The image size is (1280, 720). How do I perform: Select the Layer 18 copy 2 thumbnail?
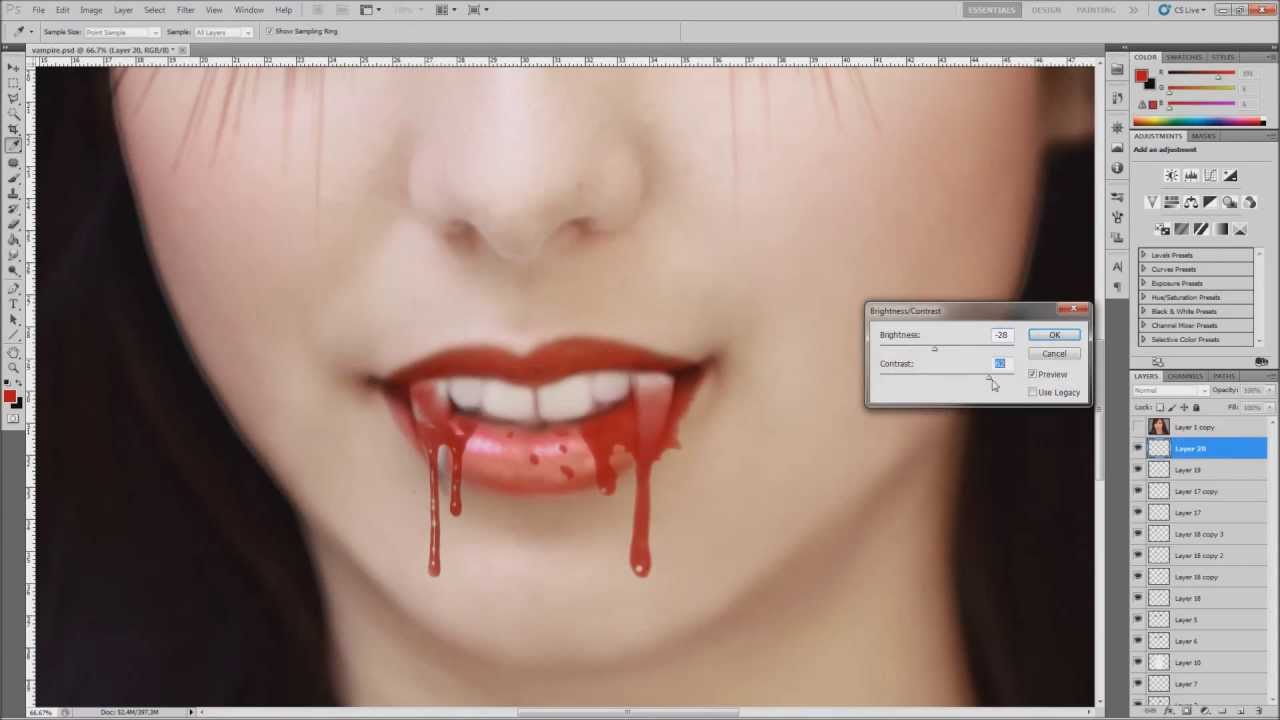pos(1159,555)
